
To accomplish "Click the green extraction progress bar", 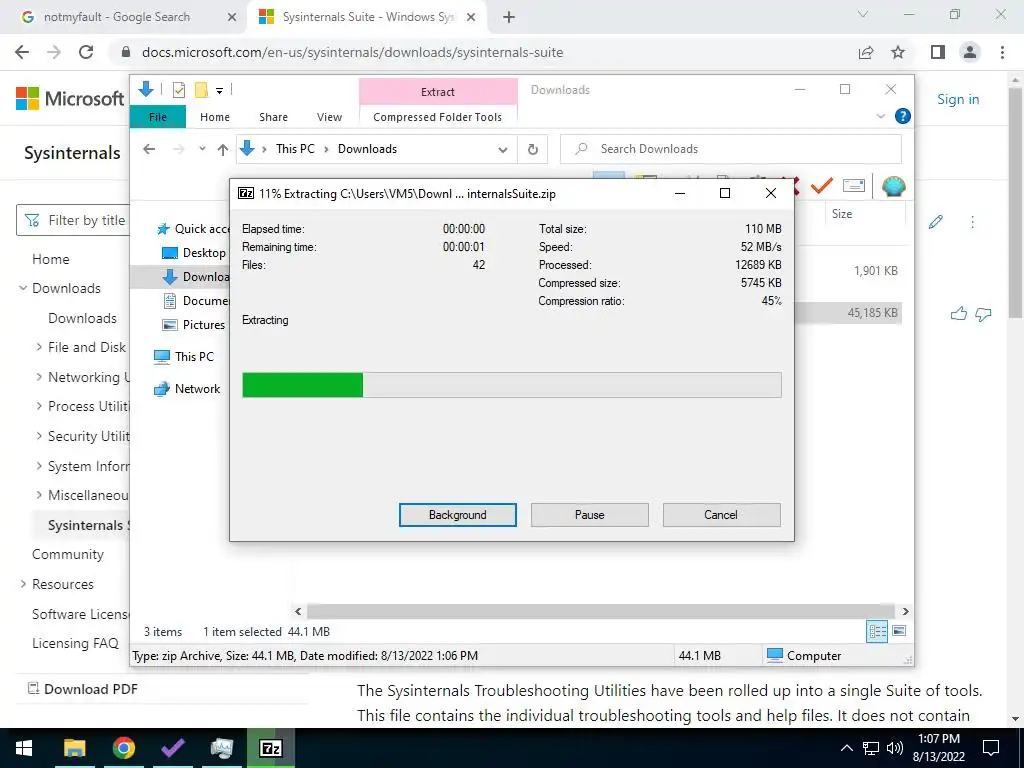I will coord(511,385).
